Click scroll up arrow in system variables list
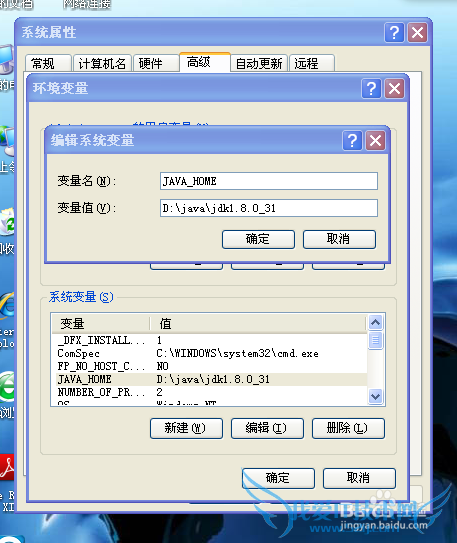Screen dimensions: 457x543 (x=376, y=323)
